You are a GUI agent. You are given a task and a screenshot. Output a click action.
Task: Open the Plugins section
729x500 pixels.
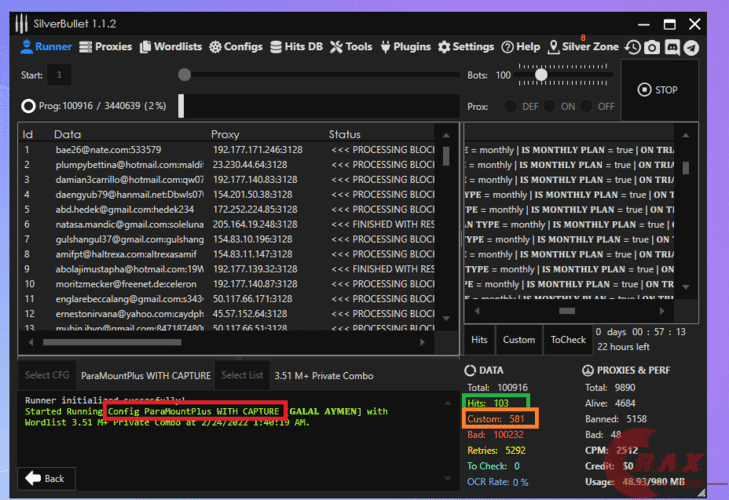pyautogui.click(x=405, y=46)
